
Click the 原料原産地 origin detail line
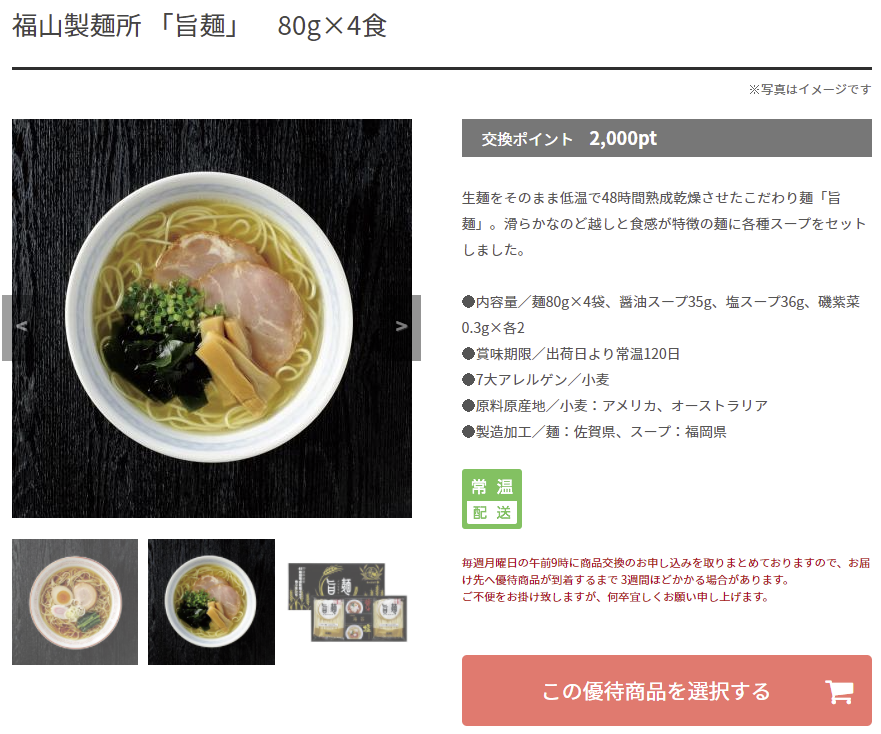point(615,406)
